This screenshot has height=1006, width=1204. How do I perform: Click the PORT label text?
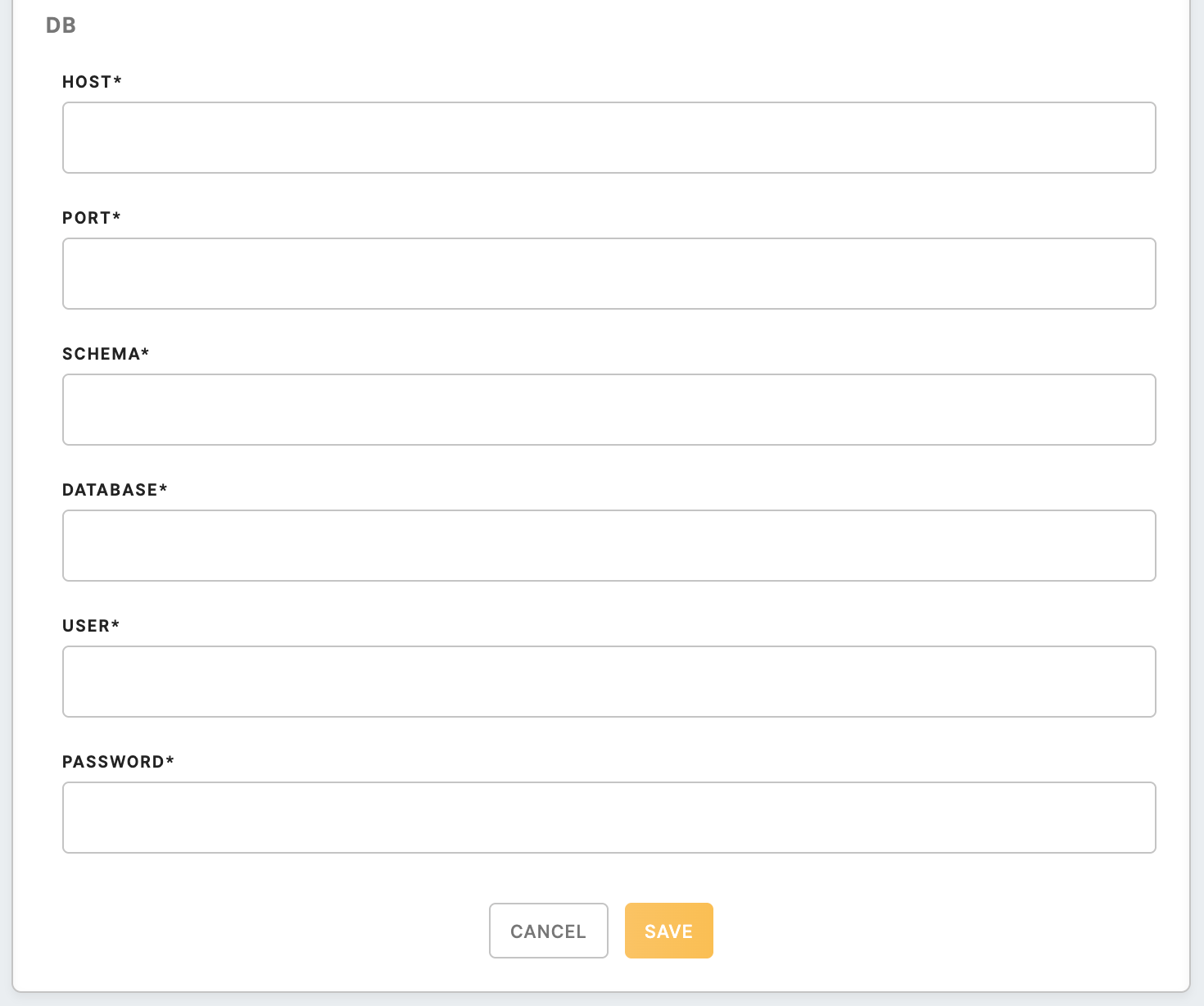coord(86,218)
